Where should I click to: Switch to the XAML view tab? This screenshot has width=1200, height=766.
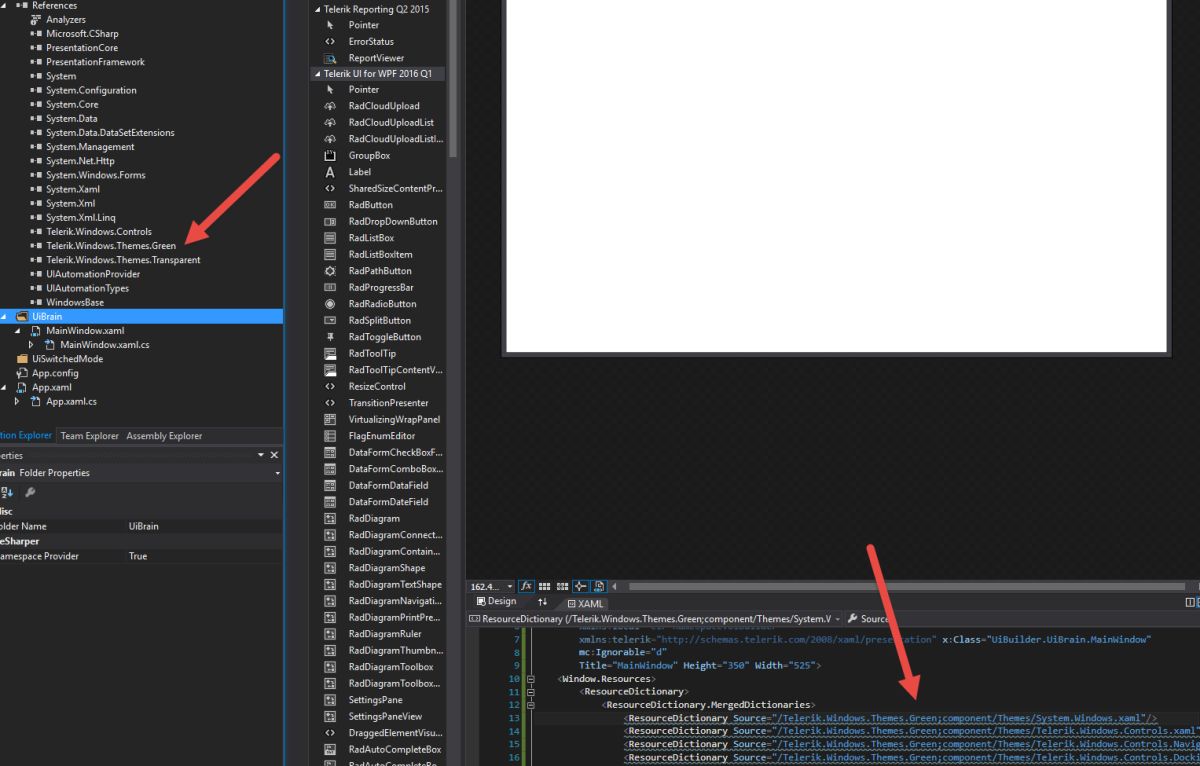coord(586,603)
